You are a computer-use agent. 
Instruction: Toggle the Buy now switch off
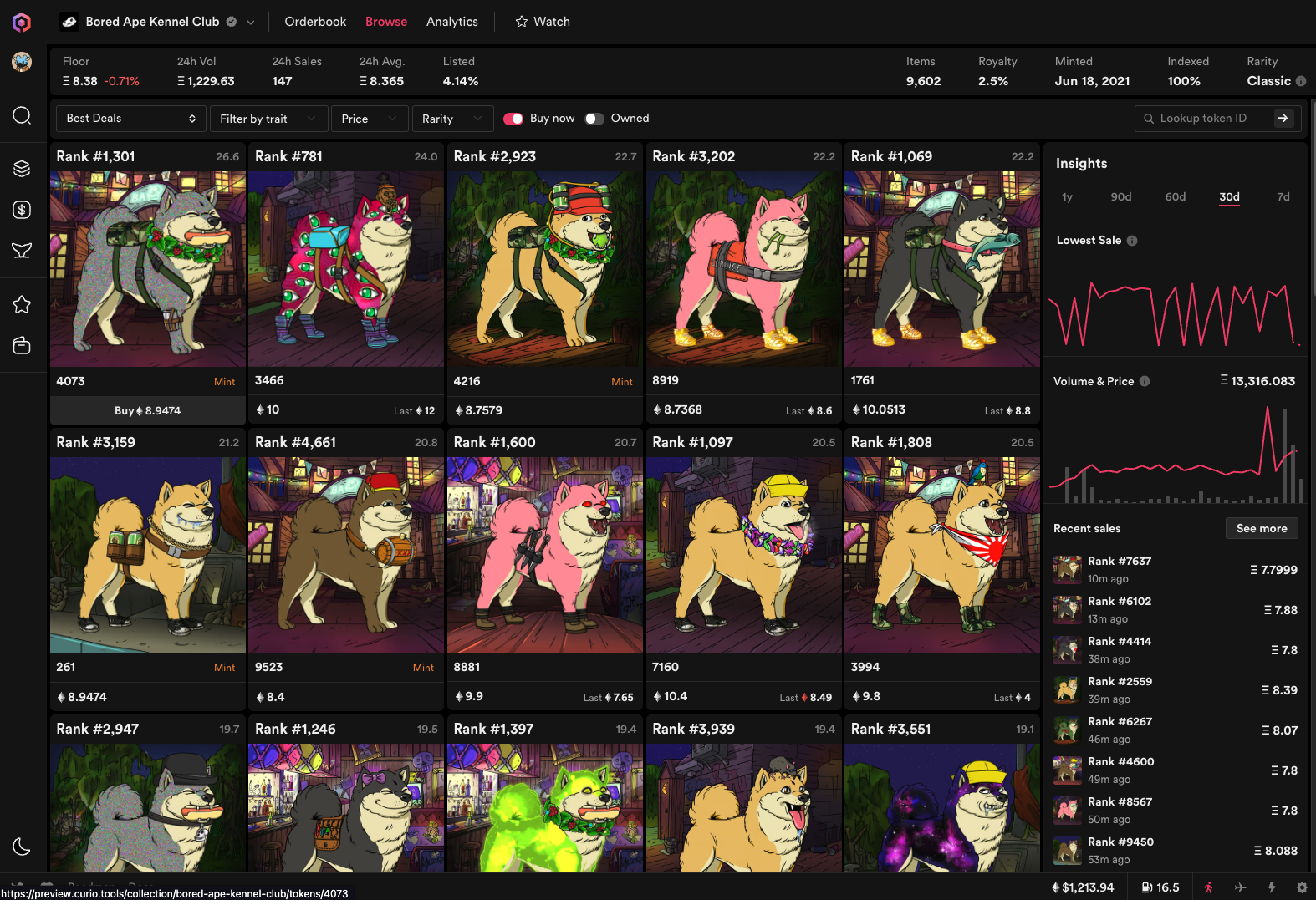pos(513,119)
